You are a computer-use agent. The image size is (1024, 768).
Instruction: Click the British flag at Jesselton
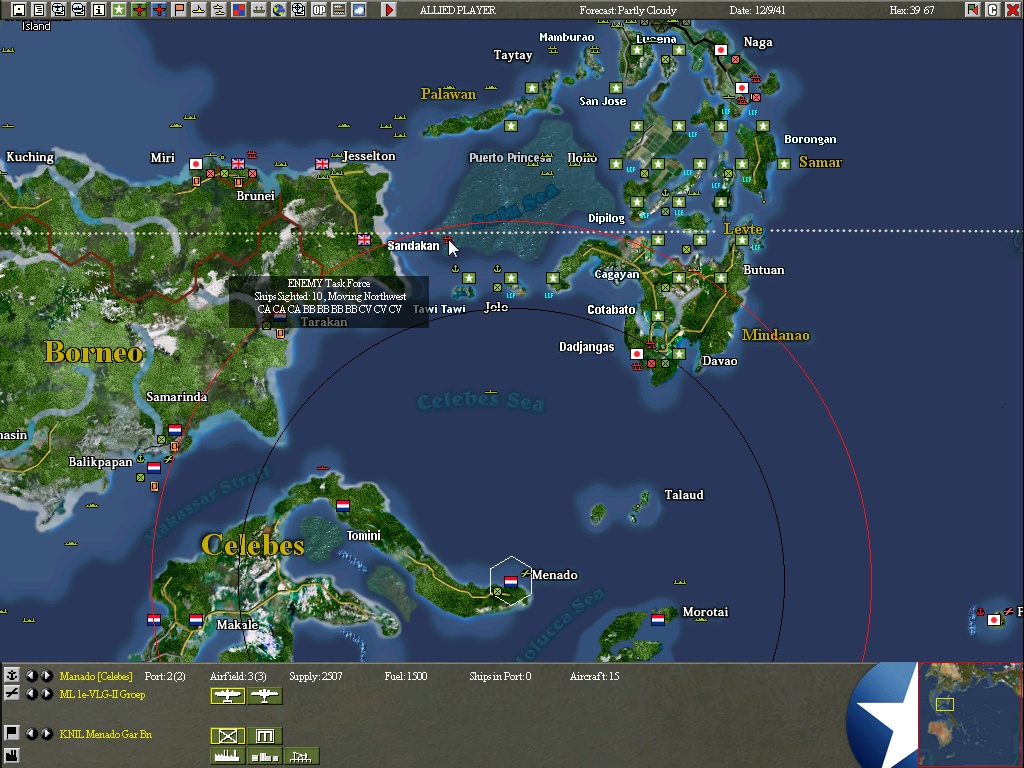pyautogui.click(x=322, y=163)
